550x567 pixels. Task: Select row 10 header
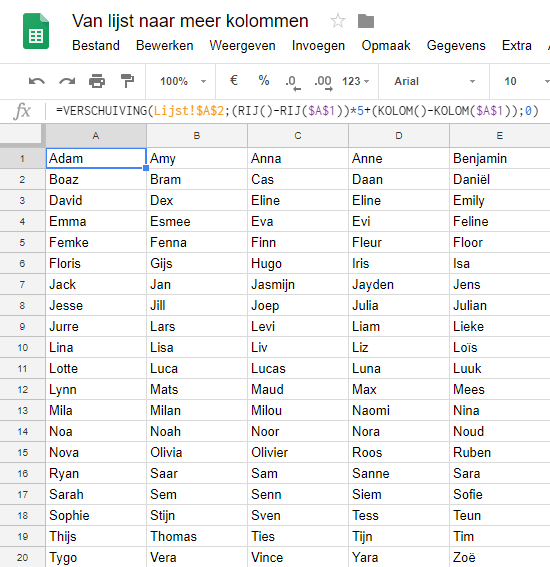[22, 348]
